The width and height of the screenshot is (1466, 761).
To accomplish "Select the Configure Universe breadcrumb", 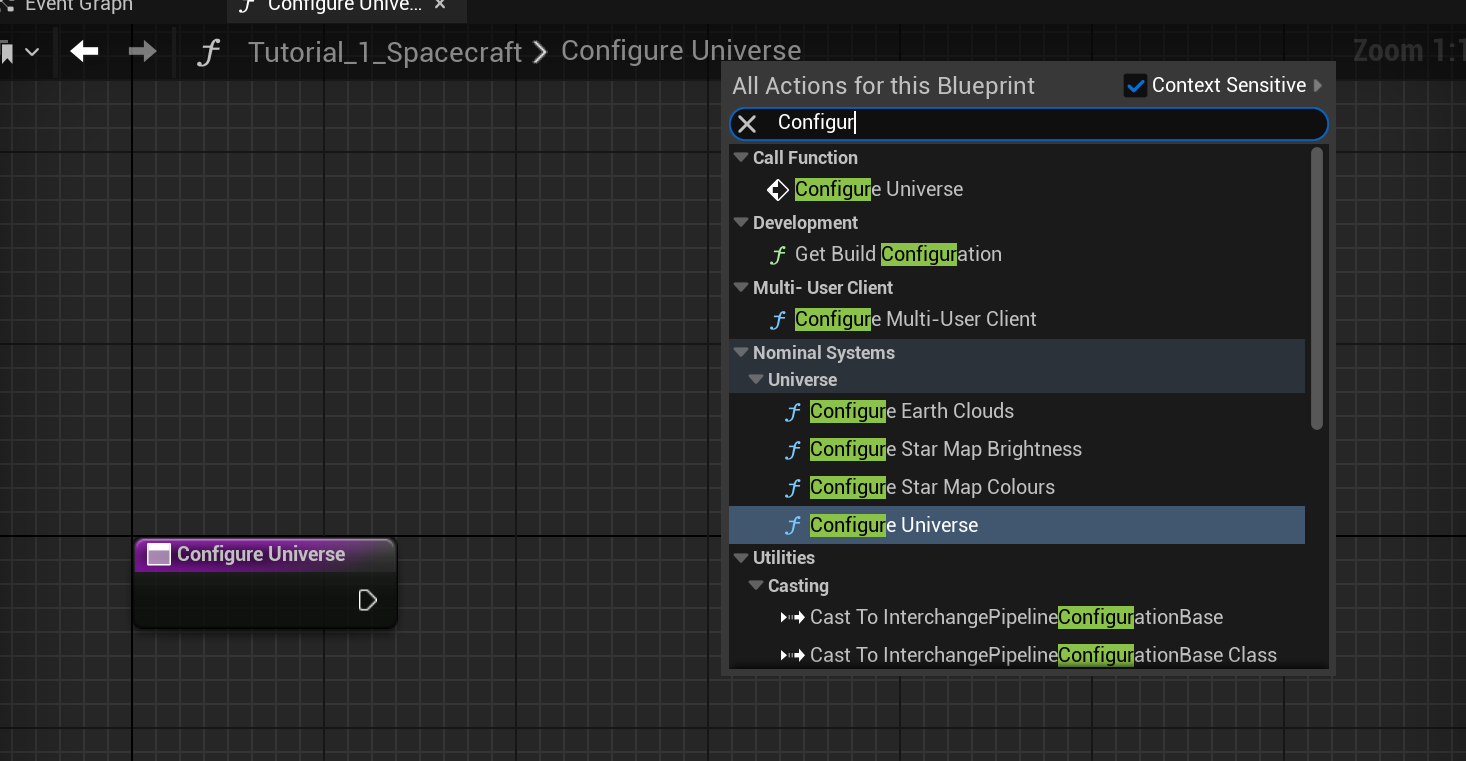I will 681,51.
